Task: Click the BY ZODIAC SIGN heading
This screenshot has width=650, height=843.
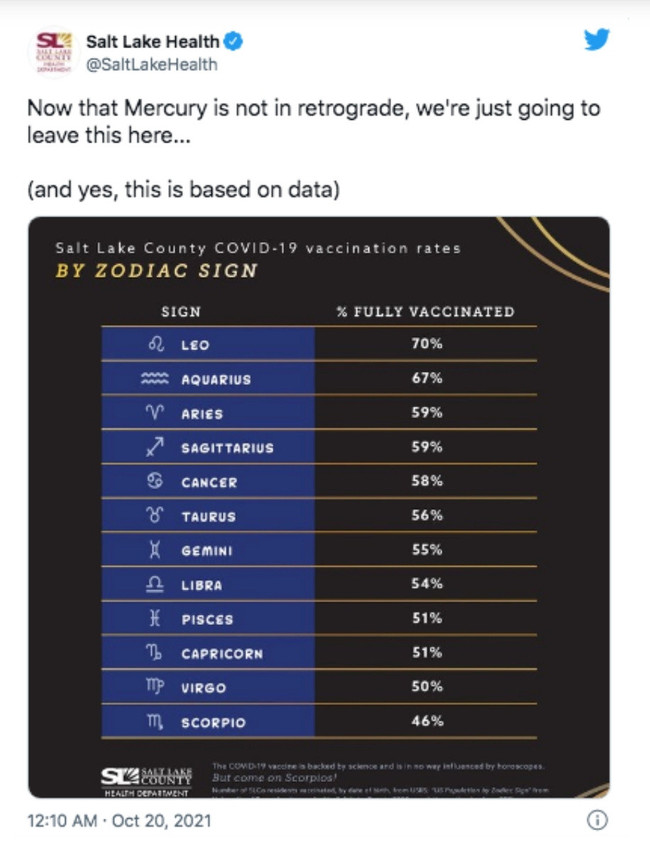Action: (x=156, y=270)
